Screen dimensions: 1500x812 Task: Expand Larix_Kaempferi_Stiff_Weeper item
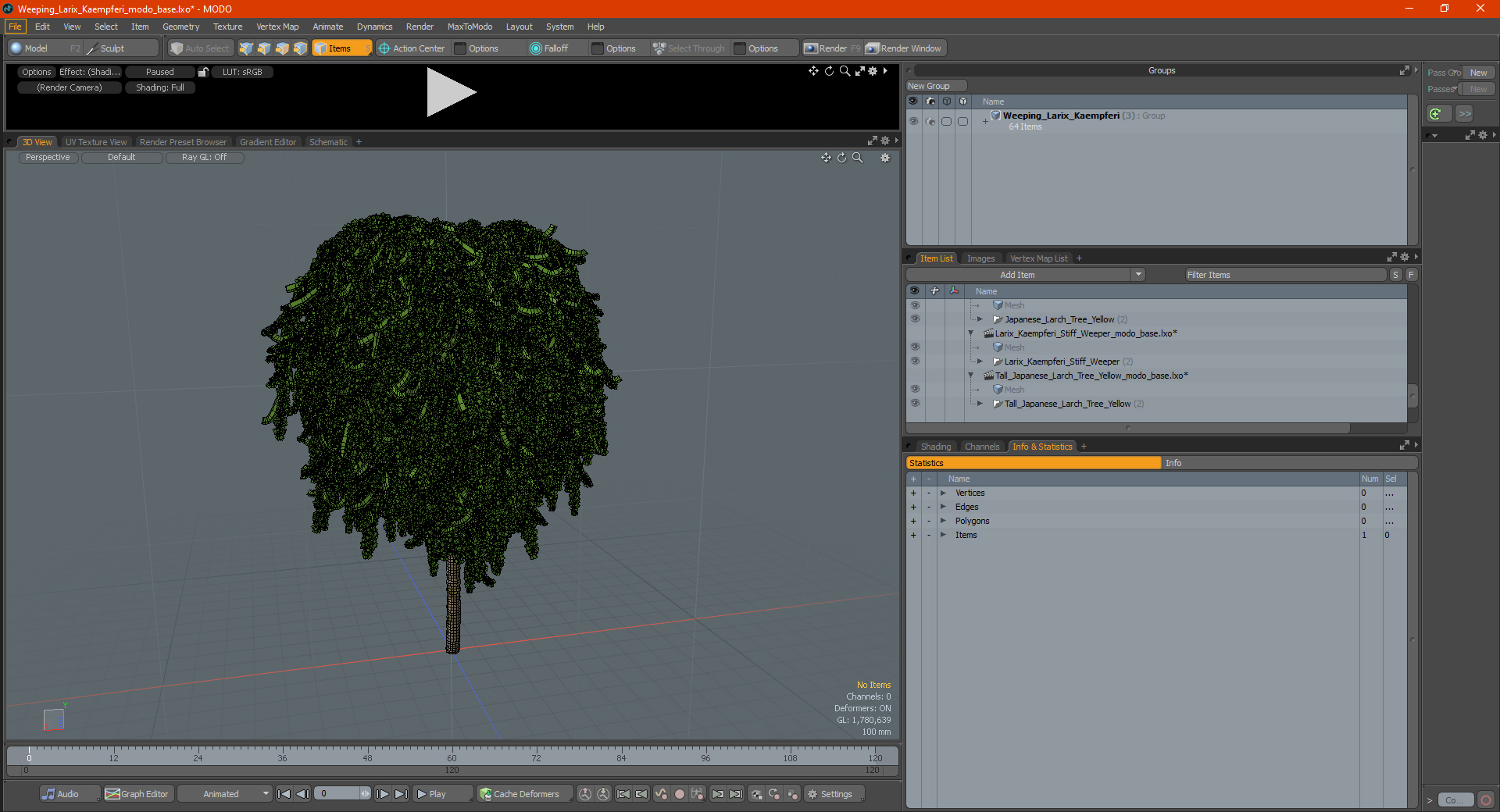(980, 361)
